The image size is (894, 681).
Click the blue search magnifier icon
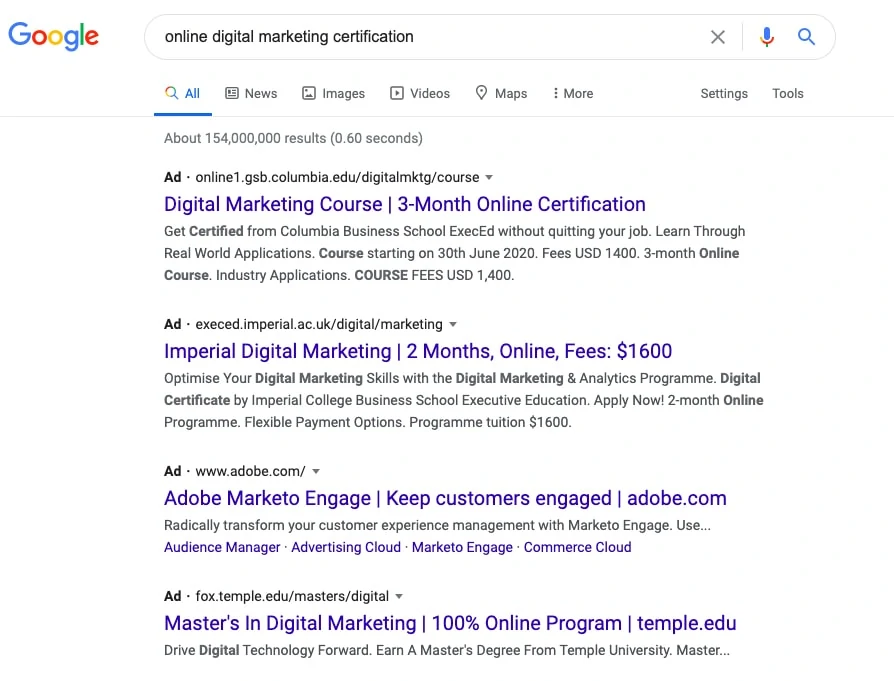tap(806, 37)
